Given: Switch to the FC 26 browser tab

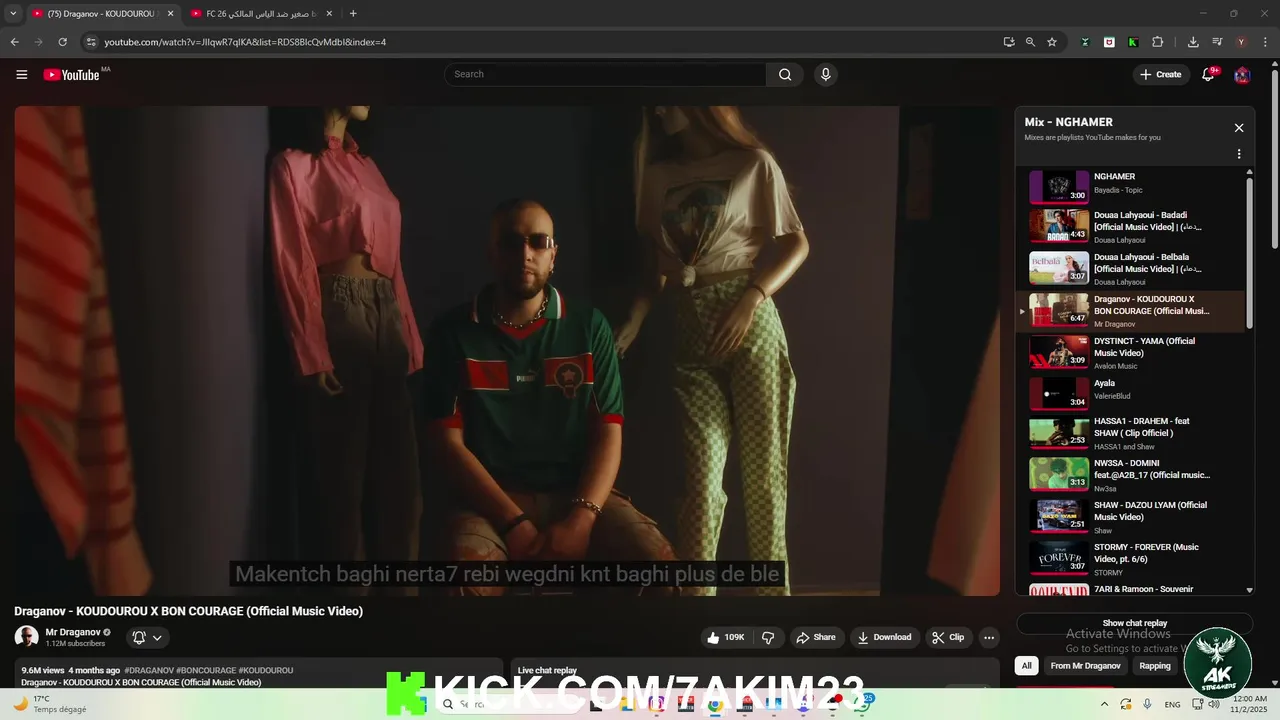Looking at the screenshot, I should pyautogui.click(x=262, y=13).
